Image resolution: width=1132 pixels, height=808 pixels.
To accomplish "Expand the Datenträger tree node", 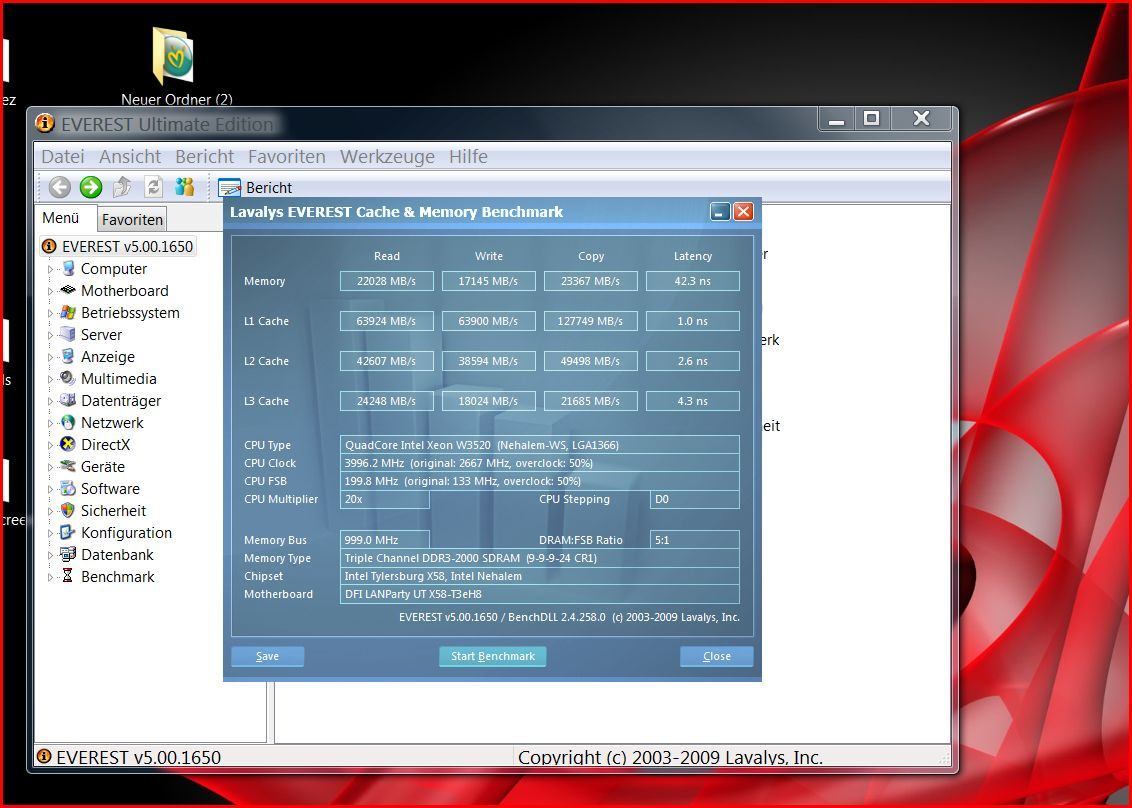I will [x=51, y=401].
